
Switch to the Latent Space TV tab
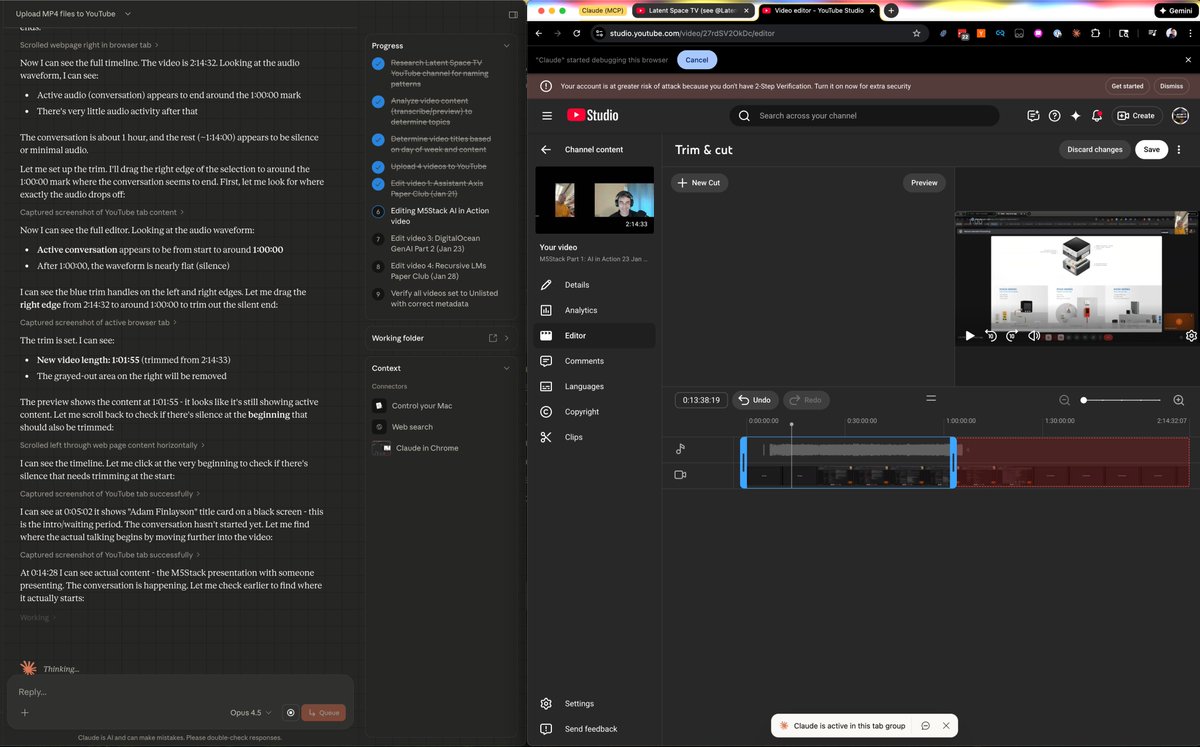pos(692,10)
